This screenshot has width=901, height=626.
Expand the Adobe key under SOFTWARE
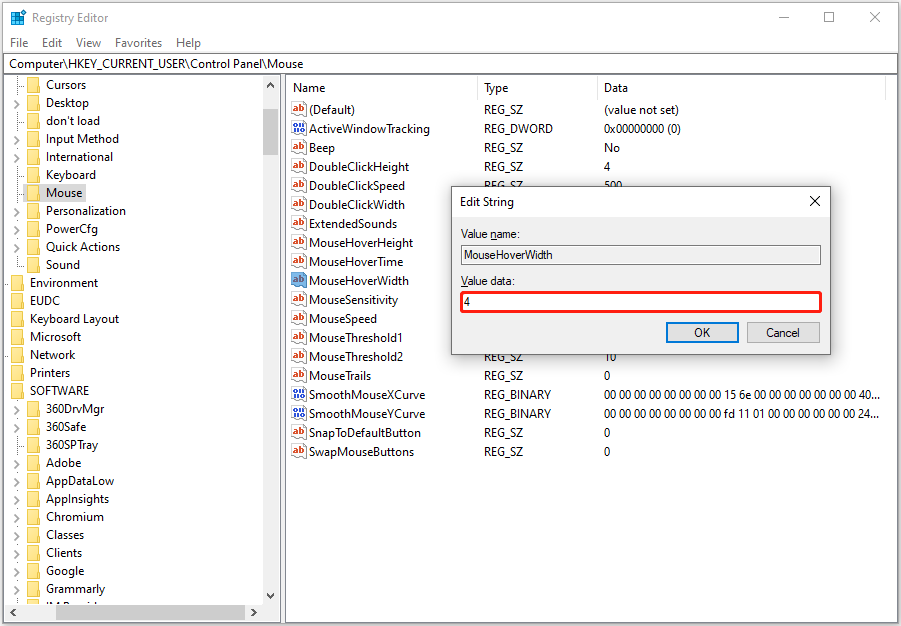(x=17, y=463)
